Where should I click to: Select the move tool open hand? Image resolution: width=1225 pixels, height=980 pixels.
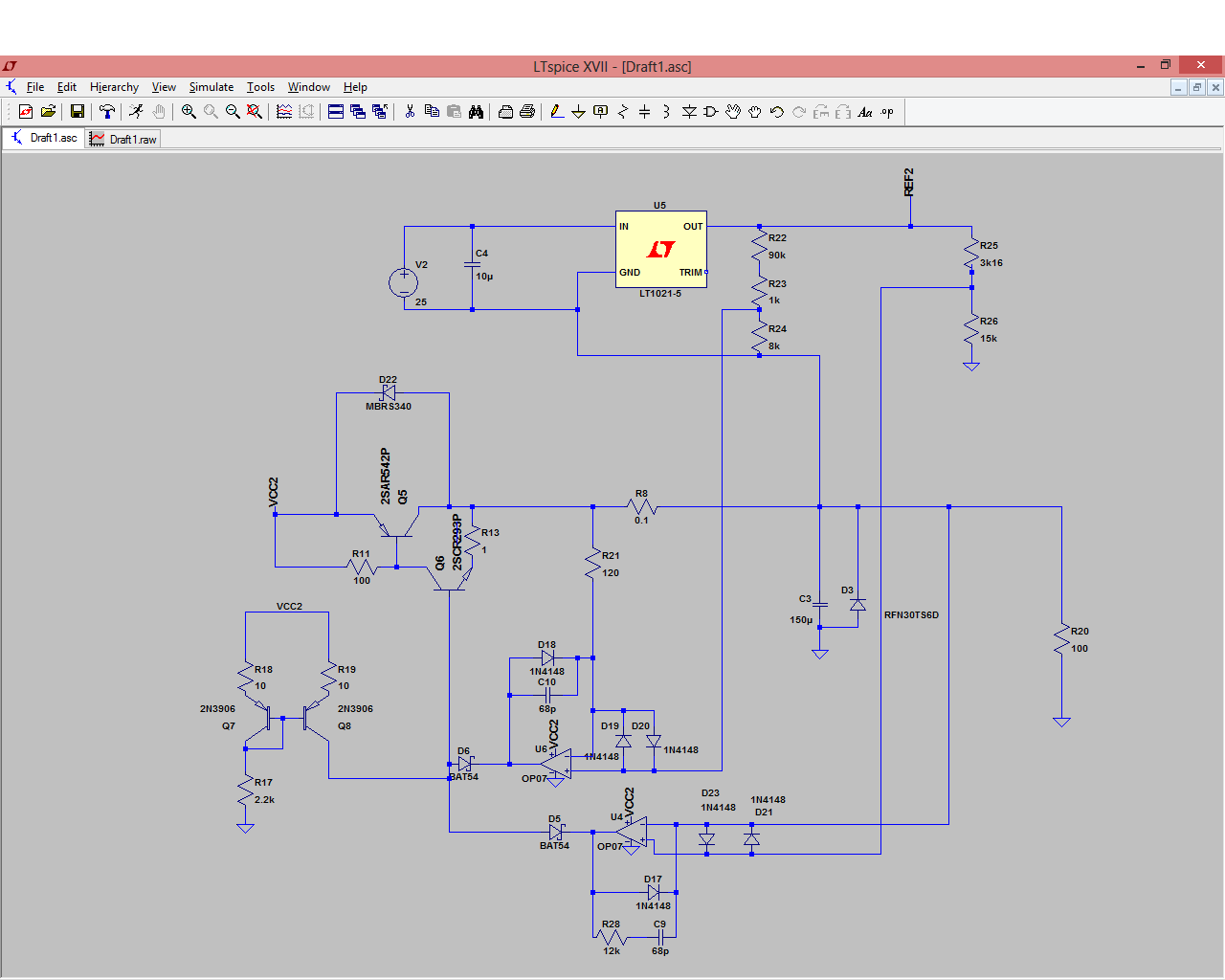point(733,112)
